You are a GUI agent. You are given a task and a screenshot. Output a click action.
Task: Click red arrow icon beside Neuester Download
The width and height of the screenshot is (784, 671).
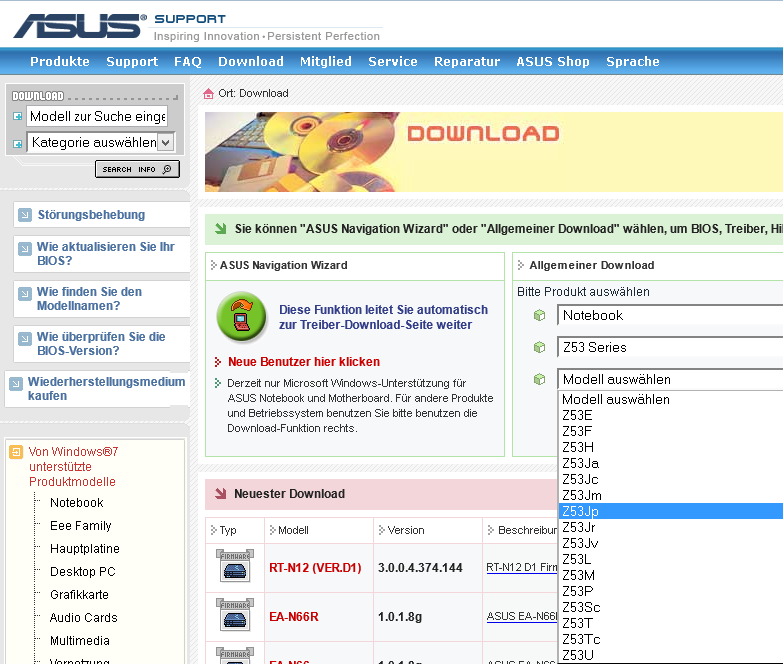(220, 494)
